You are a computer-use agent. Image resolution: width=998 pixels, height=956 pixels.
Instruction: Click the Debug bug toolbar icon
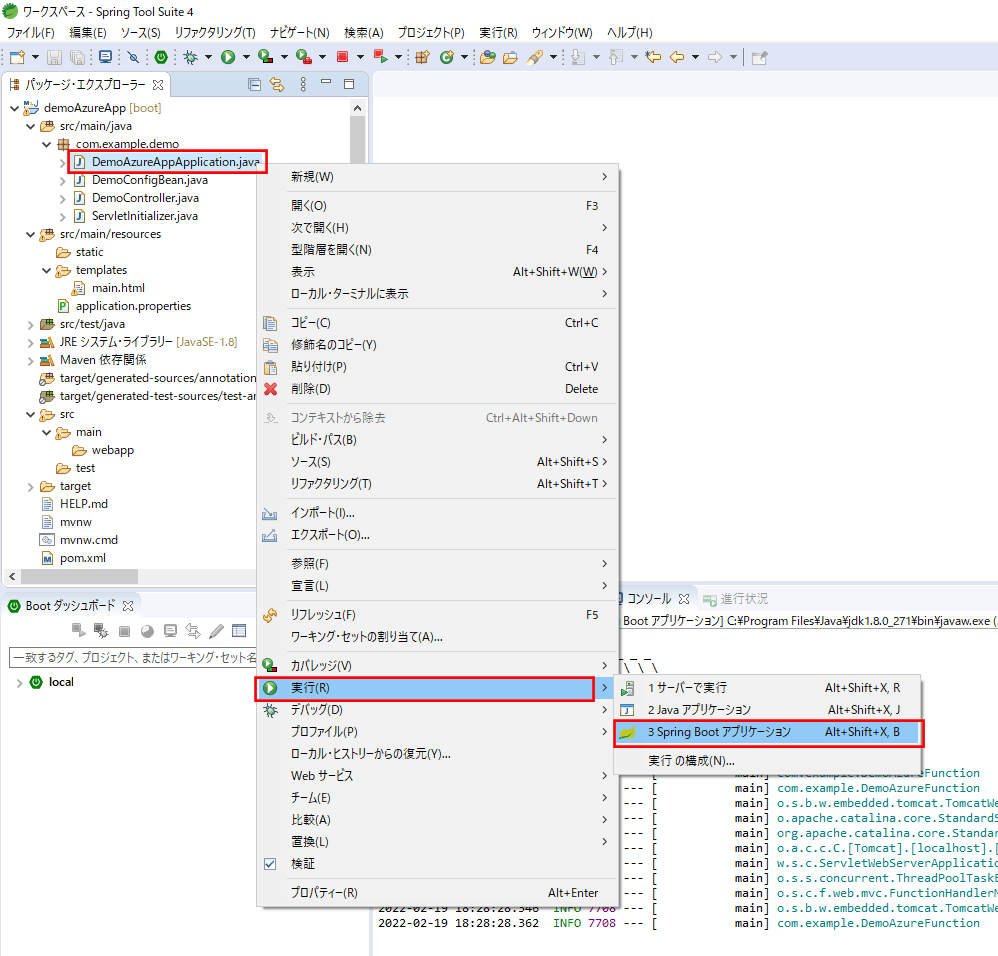tap(190, 57)
